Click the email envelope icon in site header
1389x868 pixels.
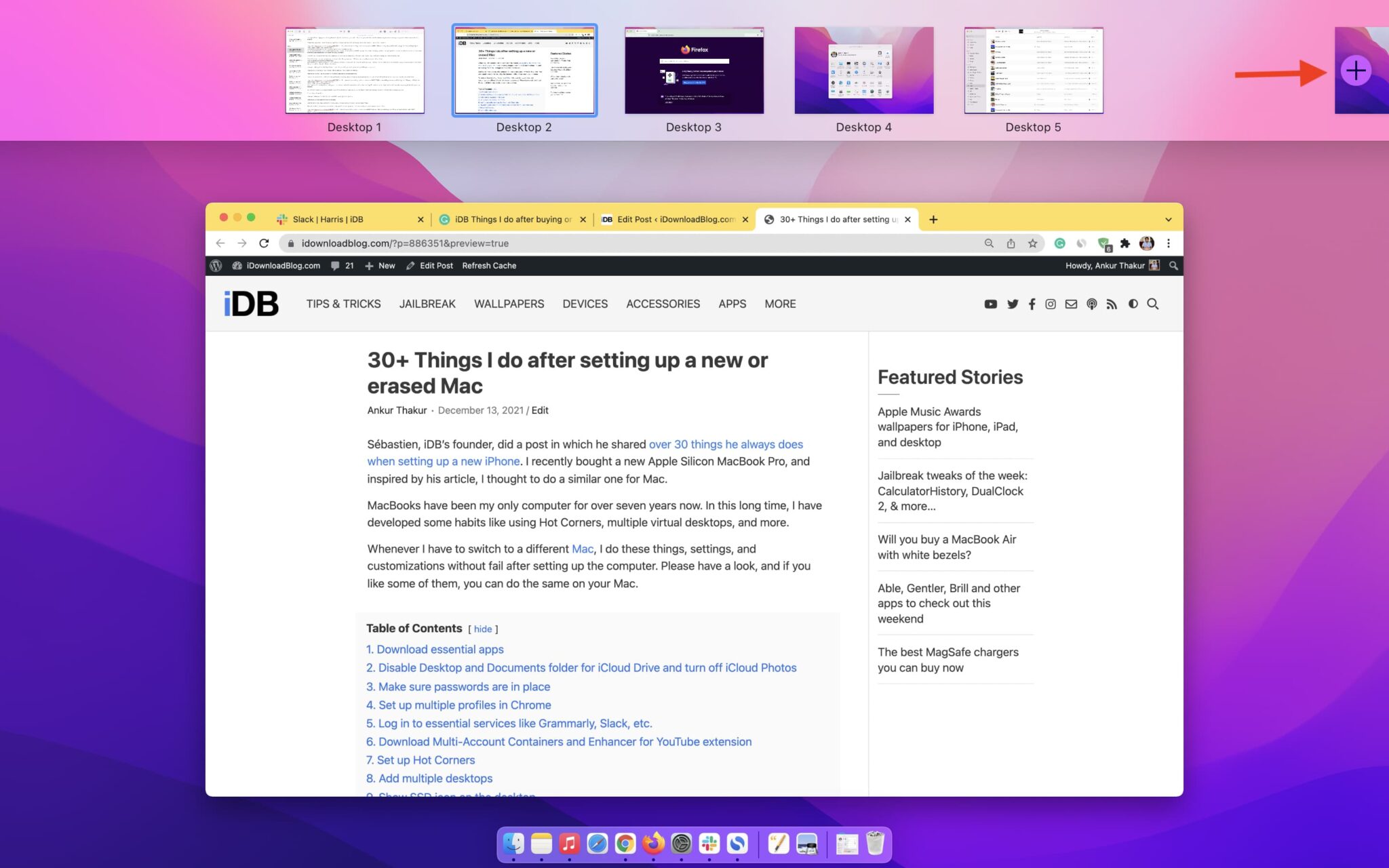(1071, 304)
